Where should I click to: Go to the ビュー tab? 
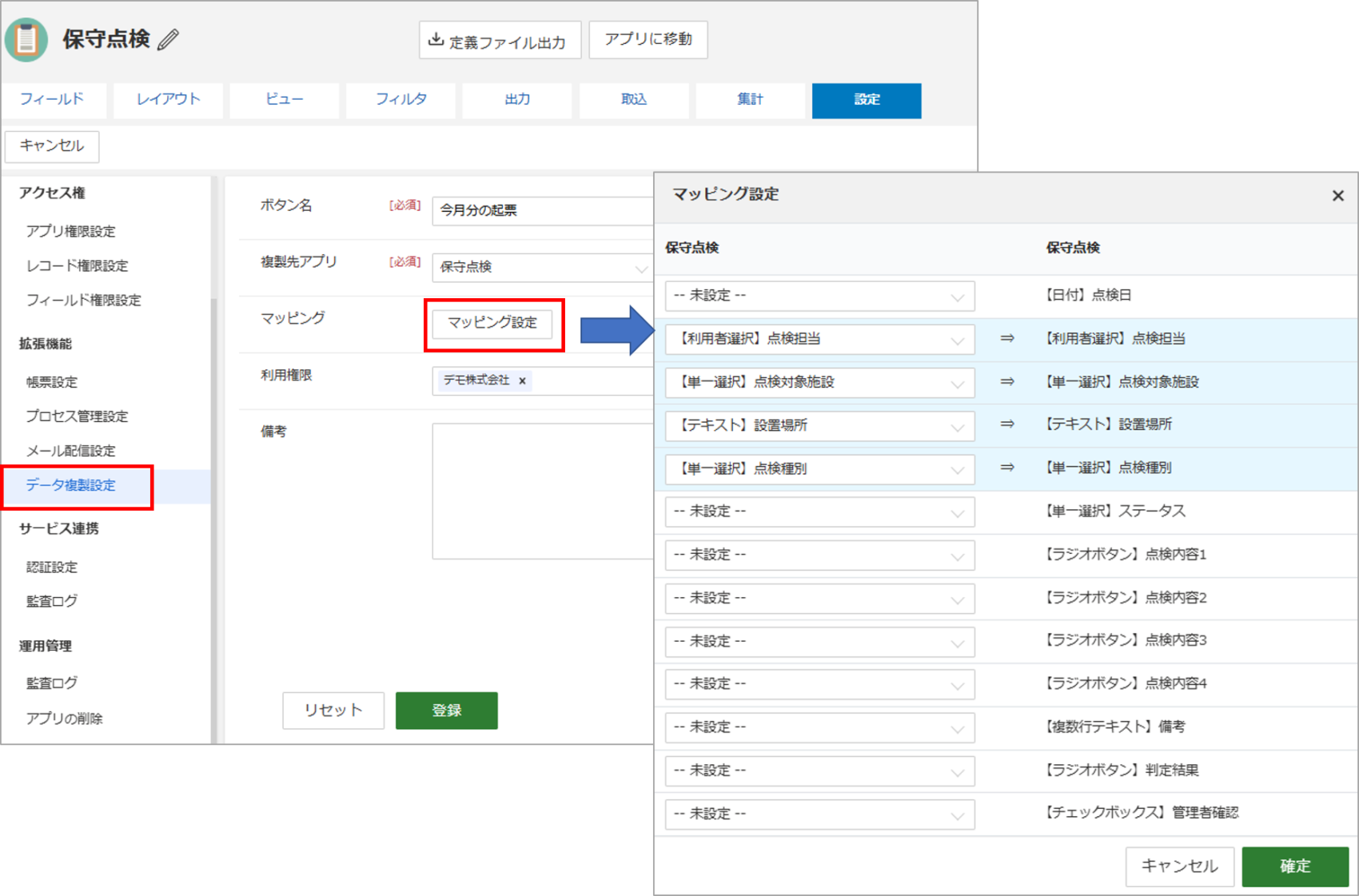(284, 100)
